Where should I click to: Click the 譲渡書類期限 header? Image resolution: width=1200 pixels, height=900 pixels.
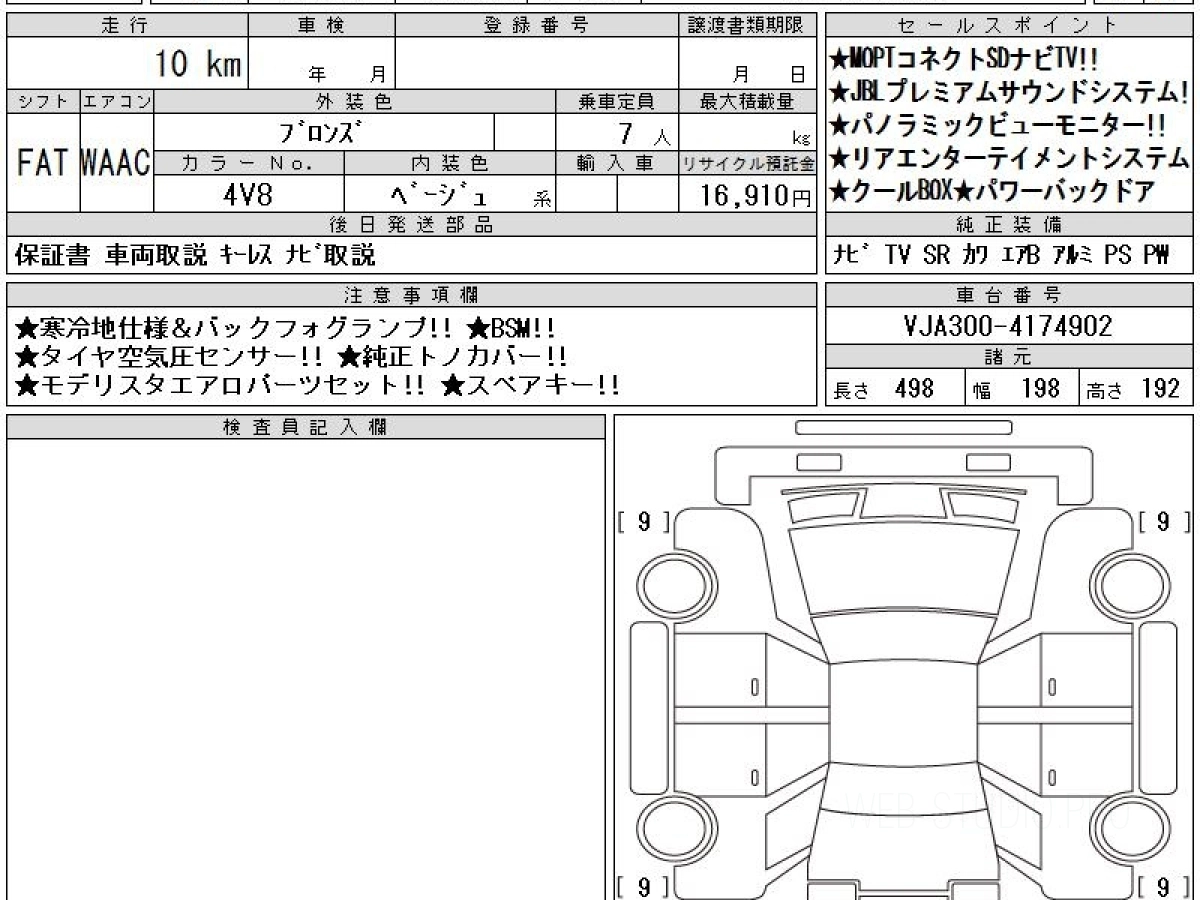tap(748, 26)
